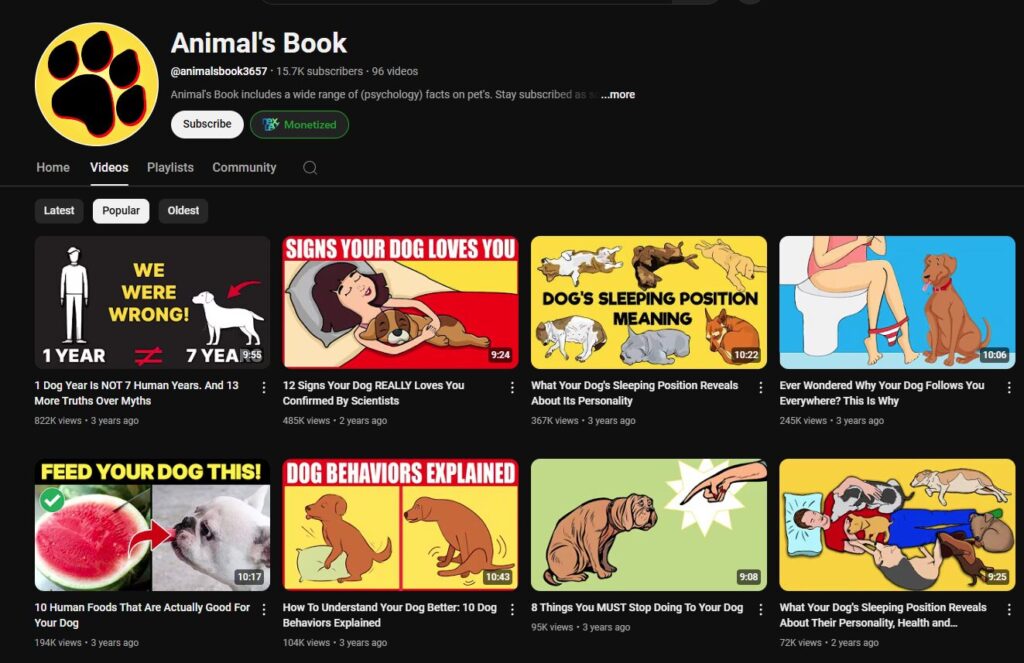This screenshot has height=663, width=1024.
Task: Click the 'Animal's Book' channel name heading
Action: click(x=259, y=43)
